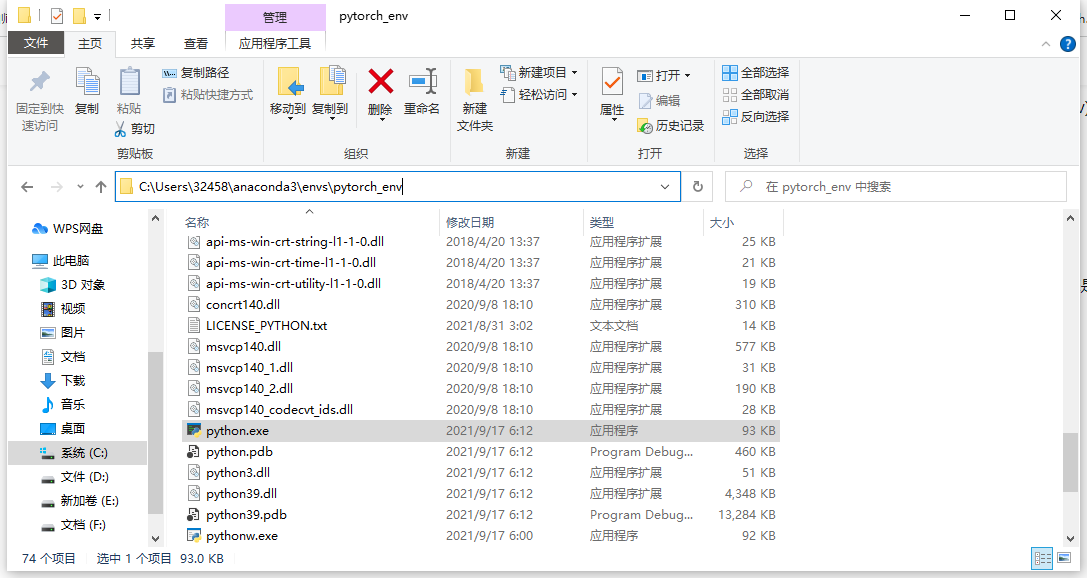Click the New Folder icon
The image size is (1087, 578).
[475, 82]
